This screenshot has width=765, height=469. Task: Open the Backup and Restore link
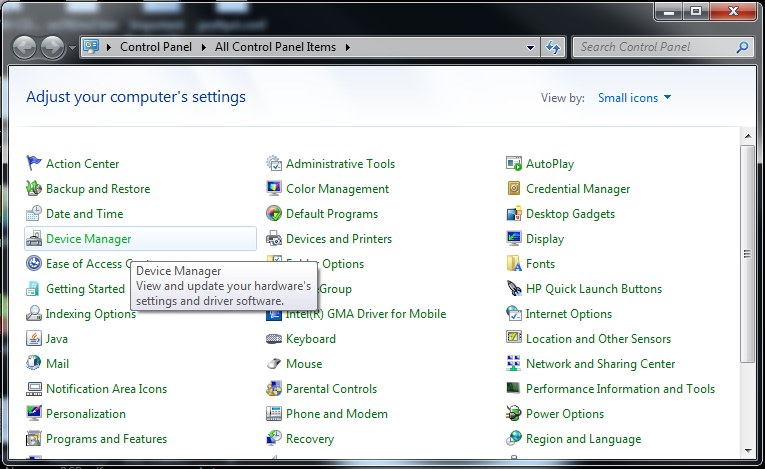98,189
